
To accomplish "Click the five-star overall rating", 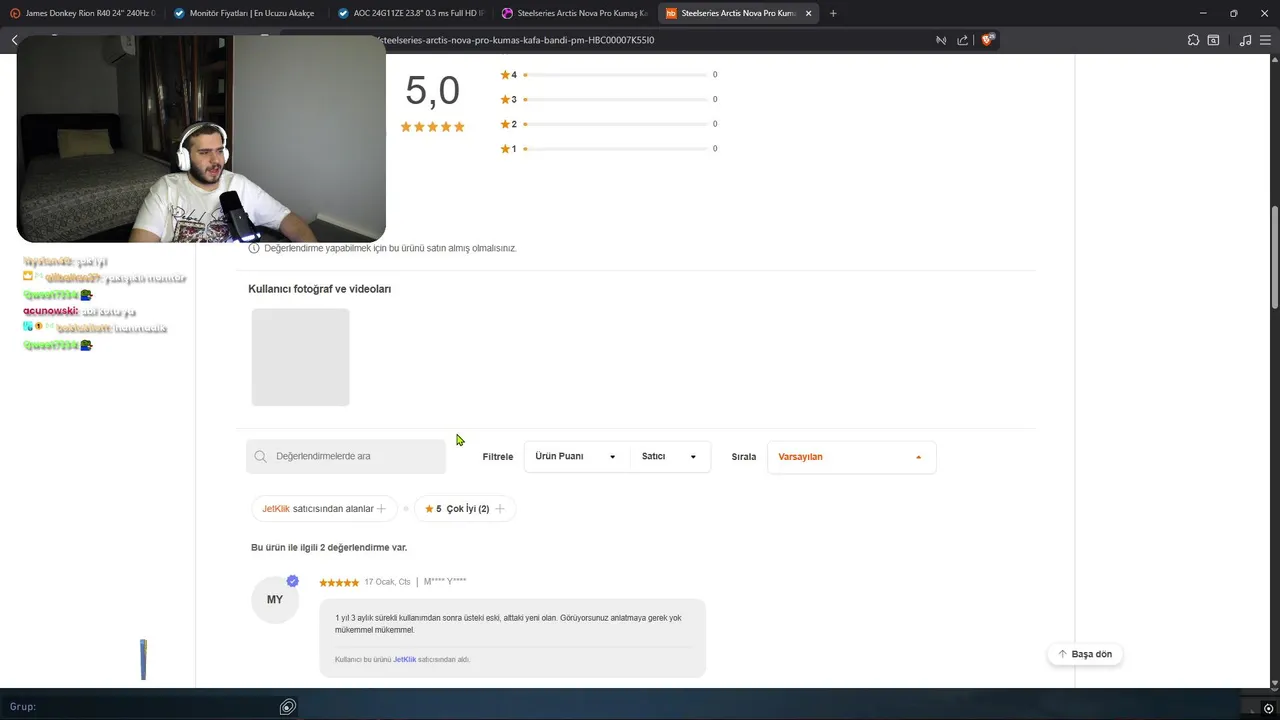I will [x=432, y=127].
